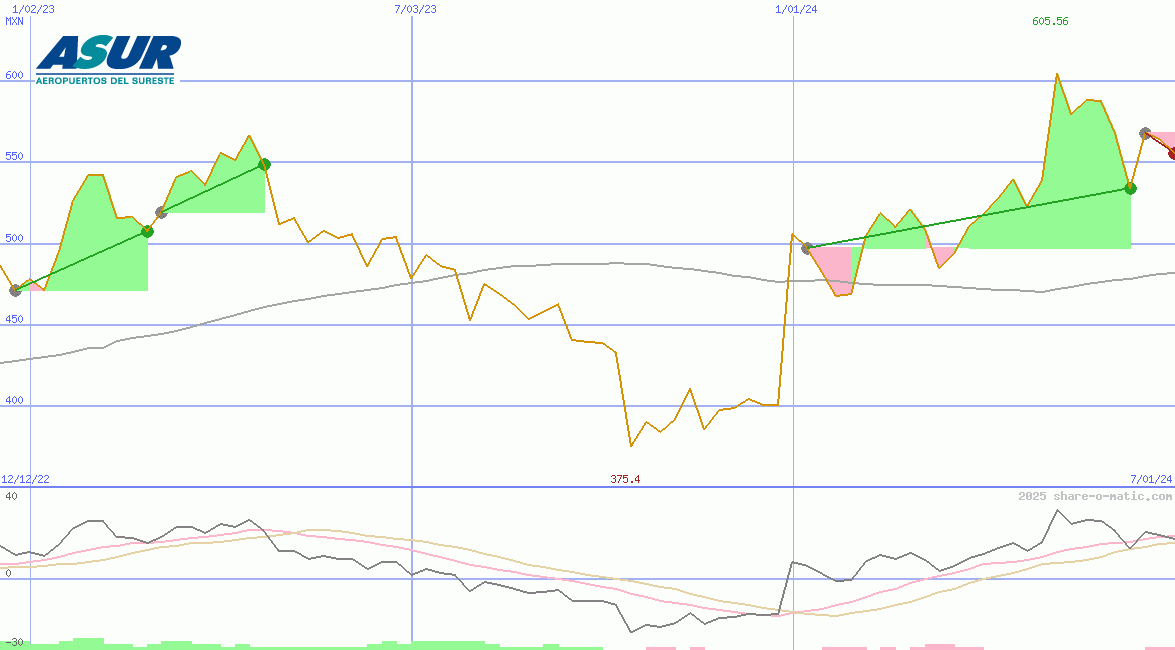Screen dimensions: 1175x650
Task: Select gray entry marker just after 1/01/24
Action: 807,248
